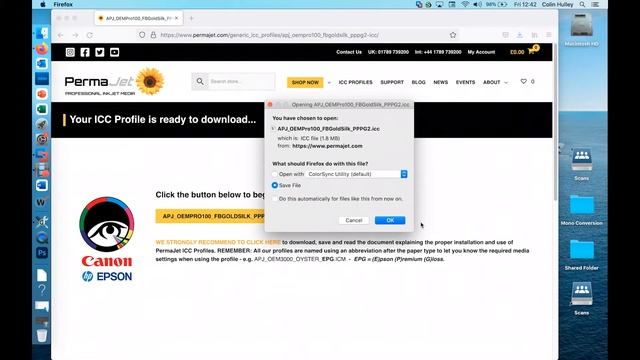Close the APJ_OEMPro100 browser tab

pyautogui.click(x=176, y=18)
